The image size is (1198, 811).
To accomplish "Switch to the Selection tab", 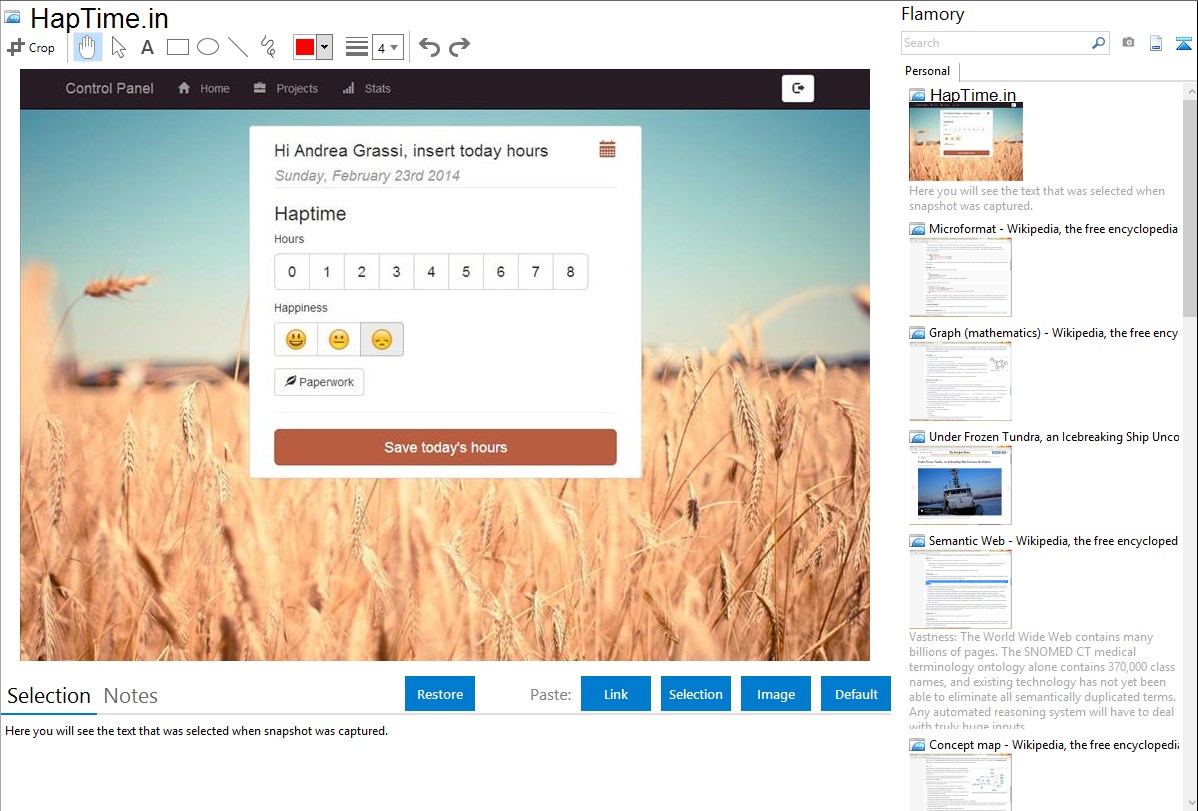I will [x=49, y=696].
